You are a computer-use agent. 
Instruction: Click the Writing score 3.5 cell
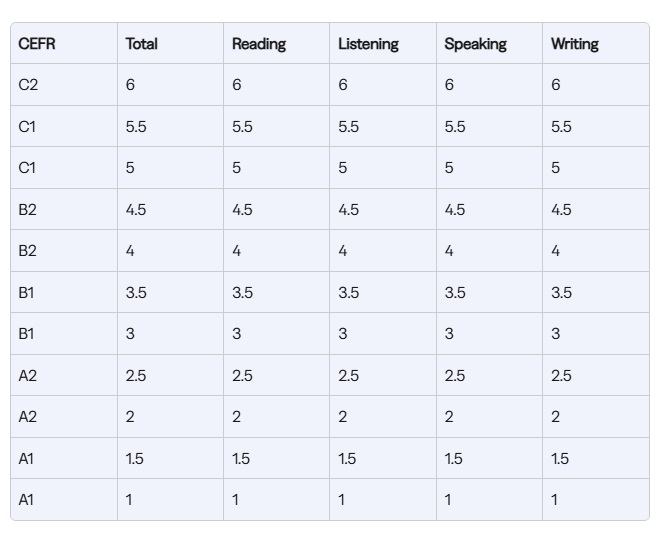[561, 293]
